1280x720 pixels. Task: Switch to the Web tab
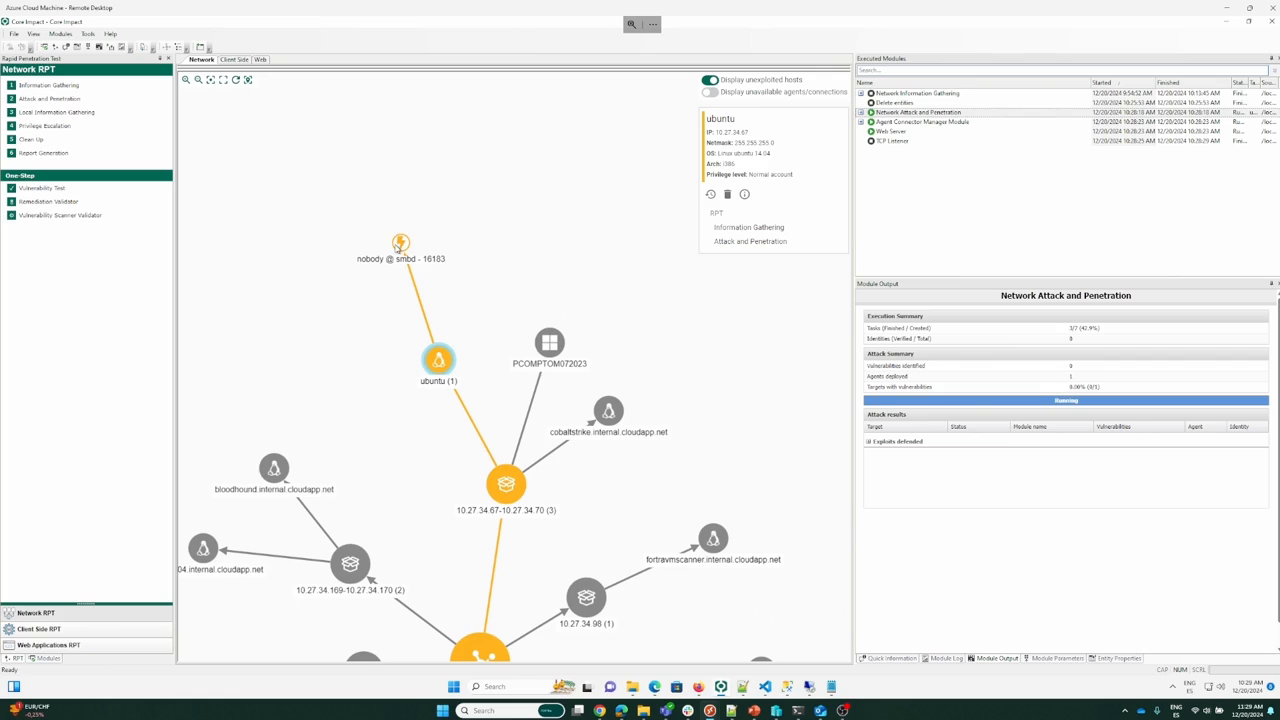point(260,59)
